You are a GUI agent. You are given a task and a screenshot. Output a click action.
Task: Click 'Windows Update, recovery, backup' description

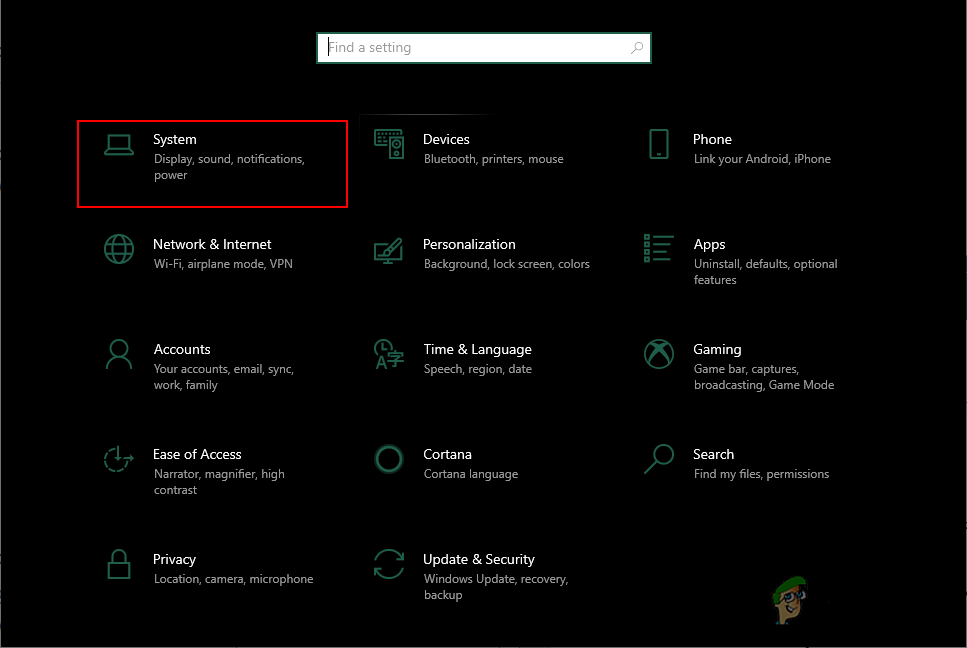[496, 587]
